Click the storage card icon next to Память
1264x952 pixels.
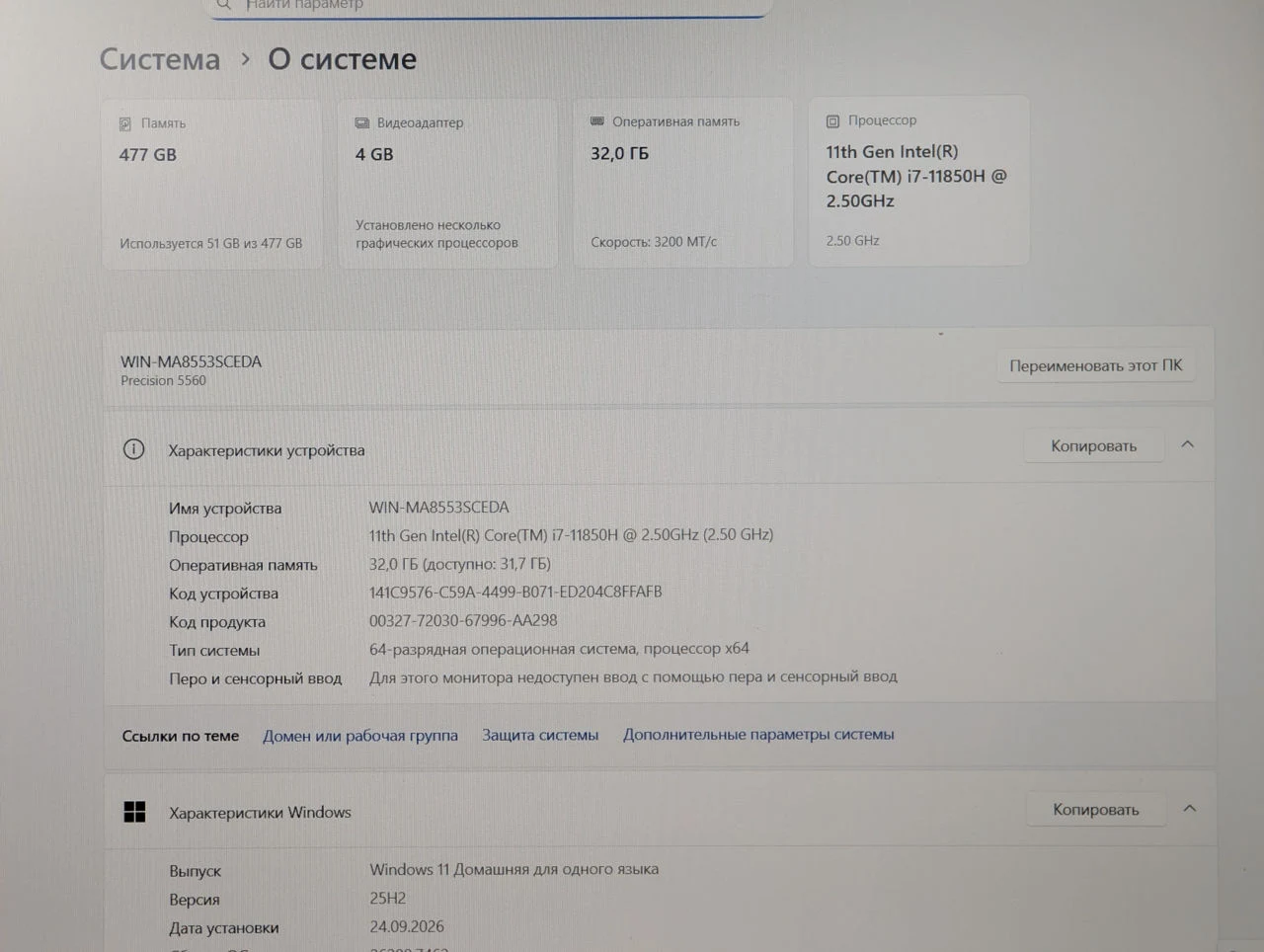point(125,123)
